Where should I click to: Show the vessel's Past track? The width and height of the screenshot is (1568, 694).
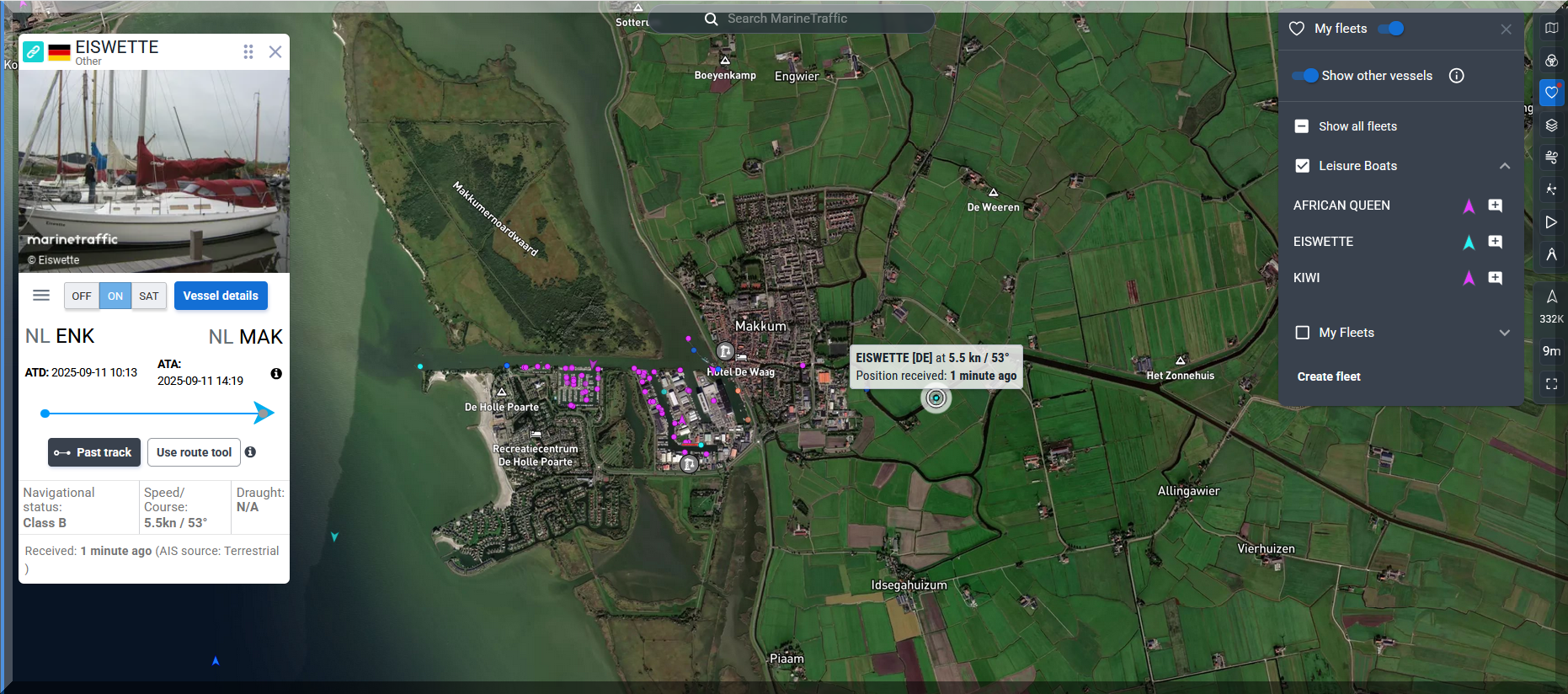[x=93, y=452]
